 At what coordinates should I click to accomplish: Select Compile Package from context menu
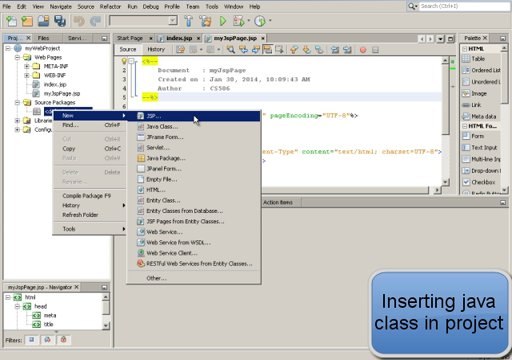tap(90, 196)
